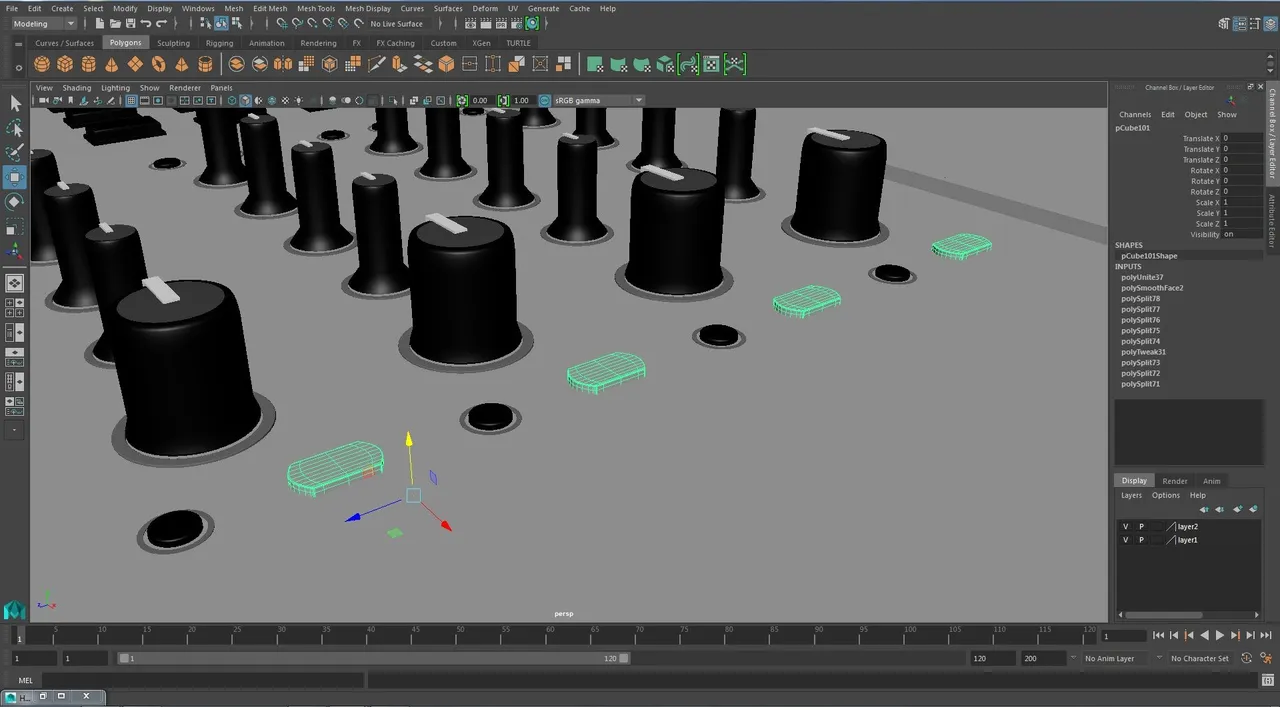1280x707 pixels.
Task: Click the Save Scene icon
Action: [130, 23]
